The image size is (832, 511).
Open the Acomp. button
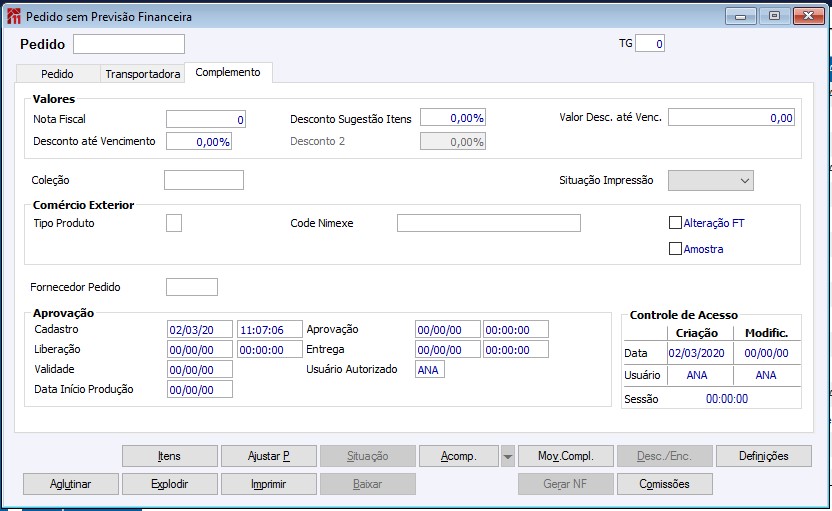tap(459, 456)
